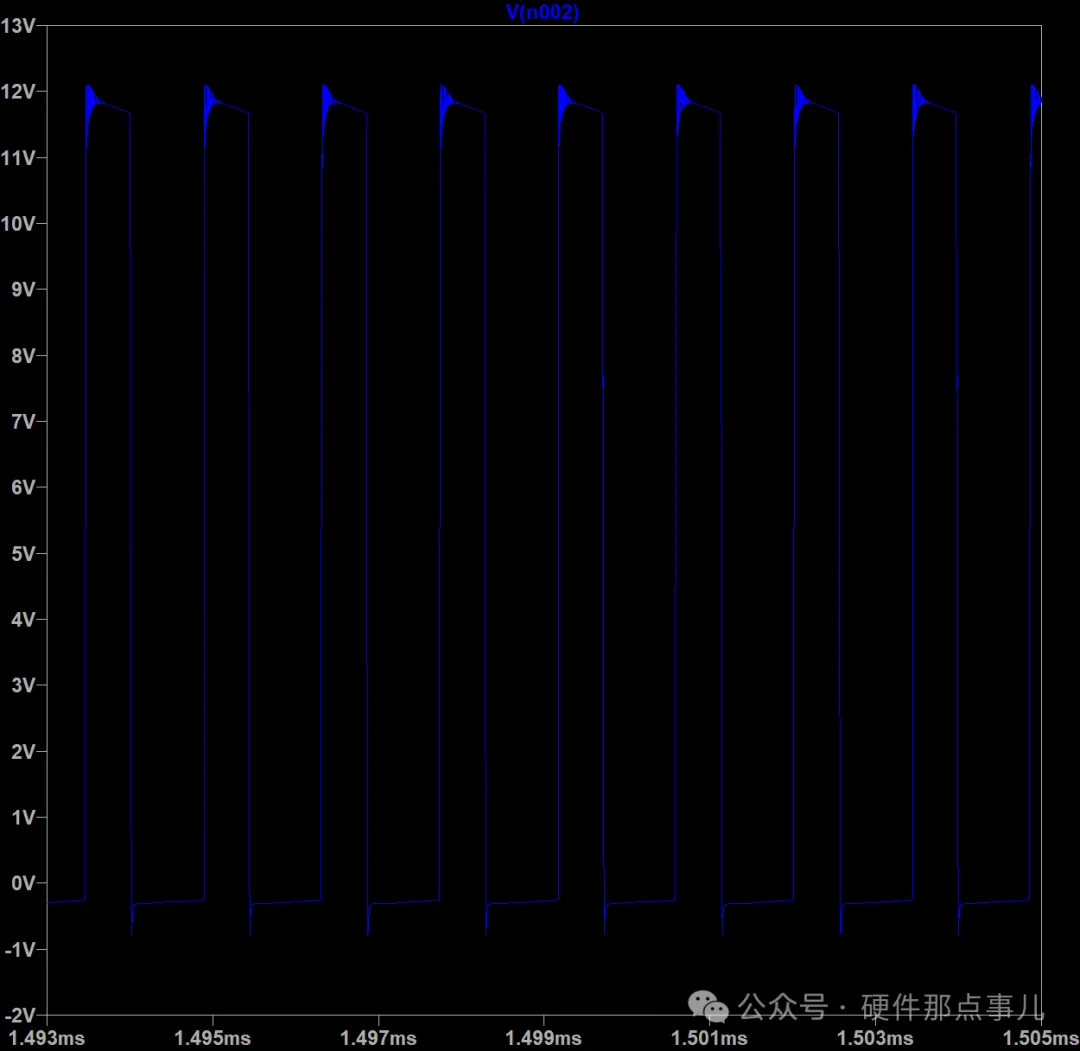Click the 0V label on vertical axis
This screenshot has height=1051, width=1080.
[x=23, y=884]
